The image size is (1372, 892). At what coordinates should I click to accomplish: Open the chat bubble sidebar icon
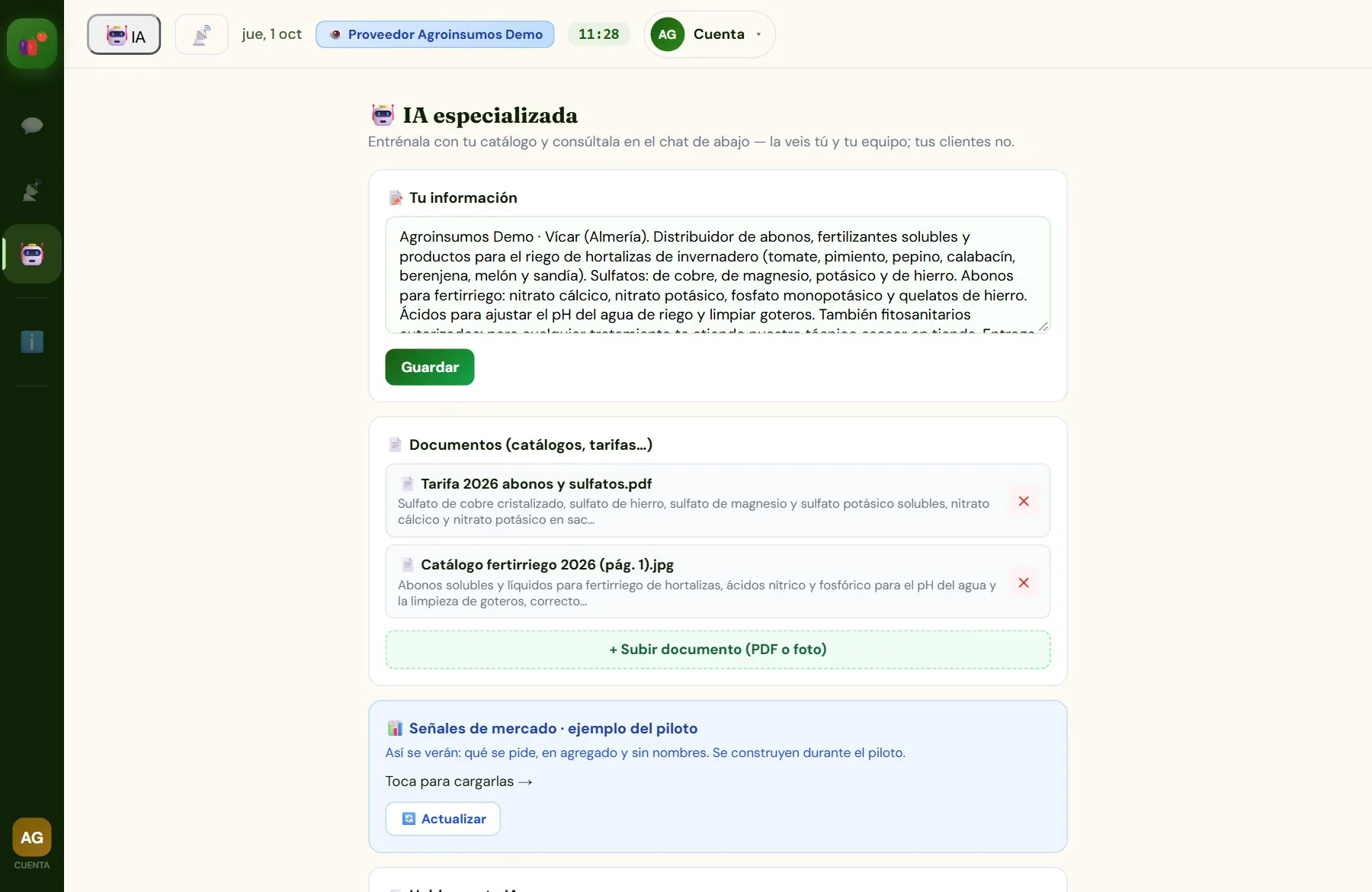tap(32, 125)
